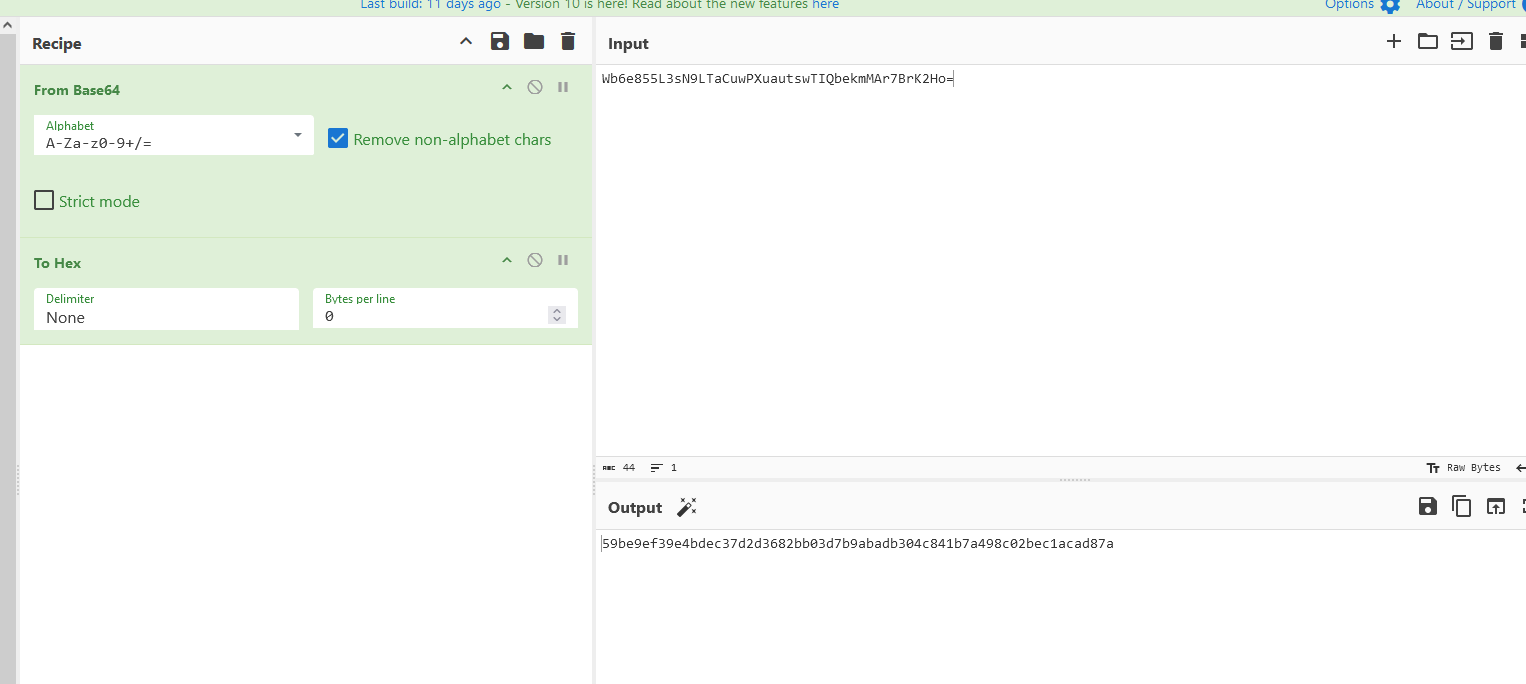Click the output hex string

coord(858,543)
